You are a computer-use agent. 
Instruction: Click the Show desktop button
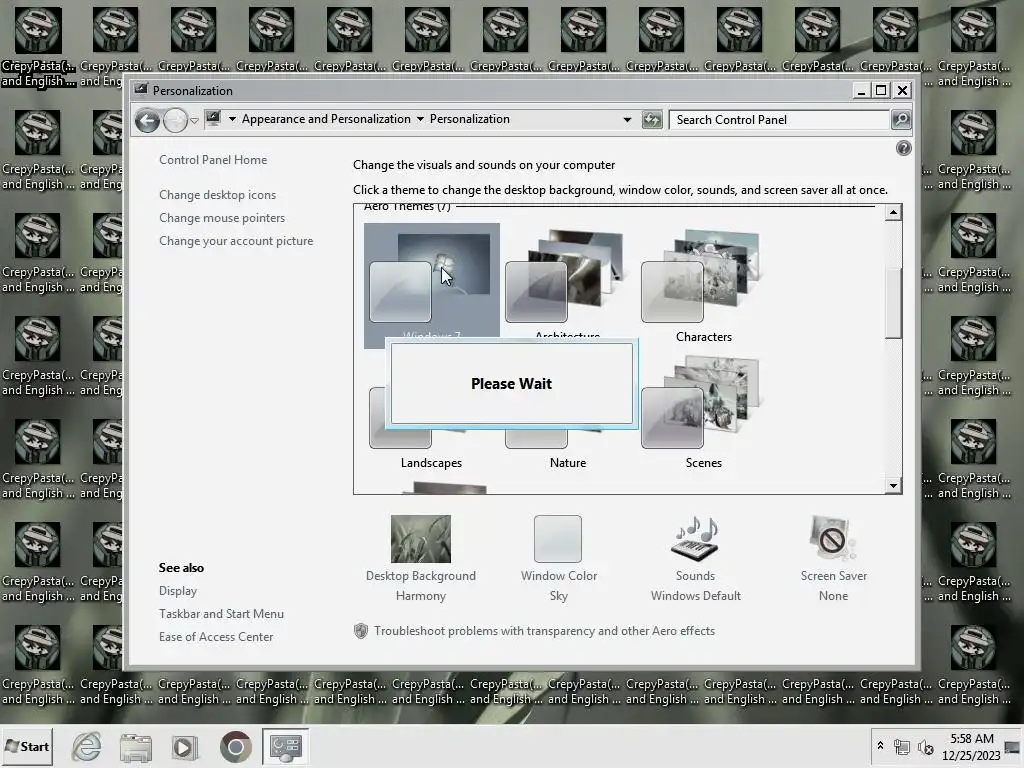[x=1014, y=746]
